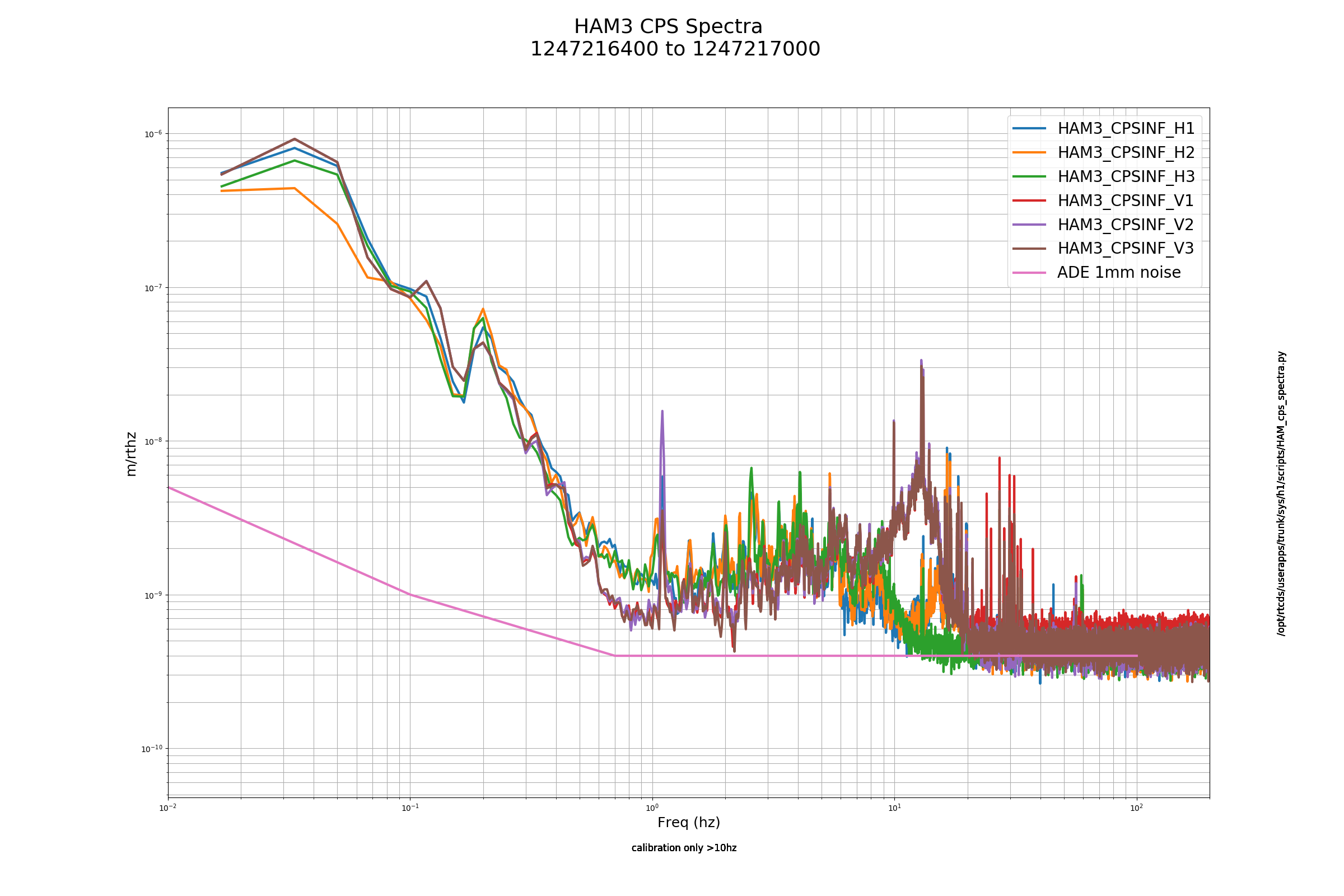Select the legend label "HAM3_CPSINF_H2"
Screen dimensions: 1344x896
tap(1126, 153)
